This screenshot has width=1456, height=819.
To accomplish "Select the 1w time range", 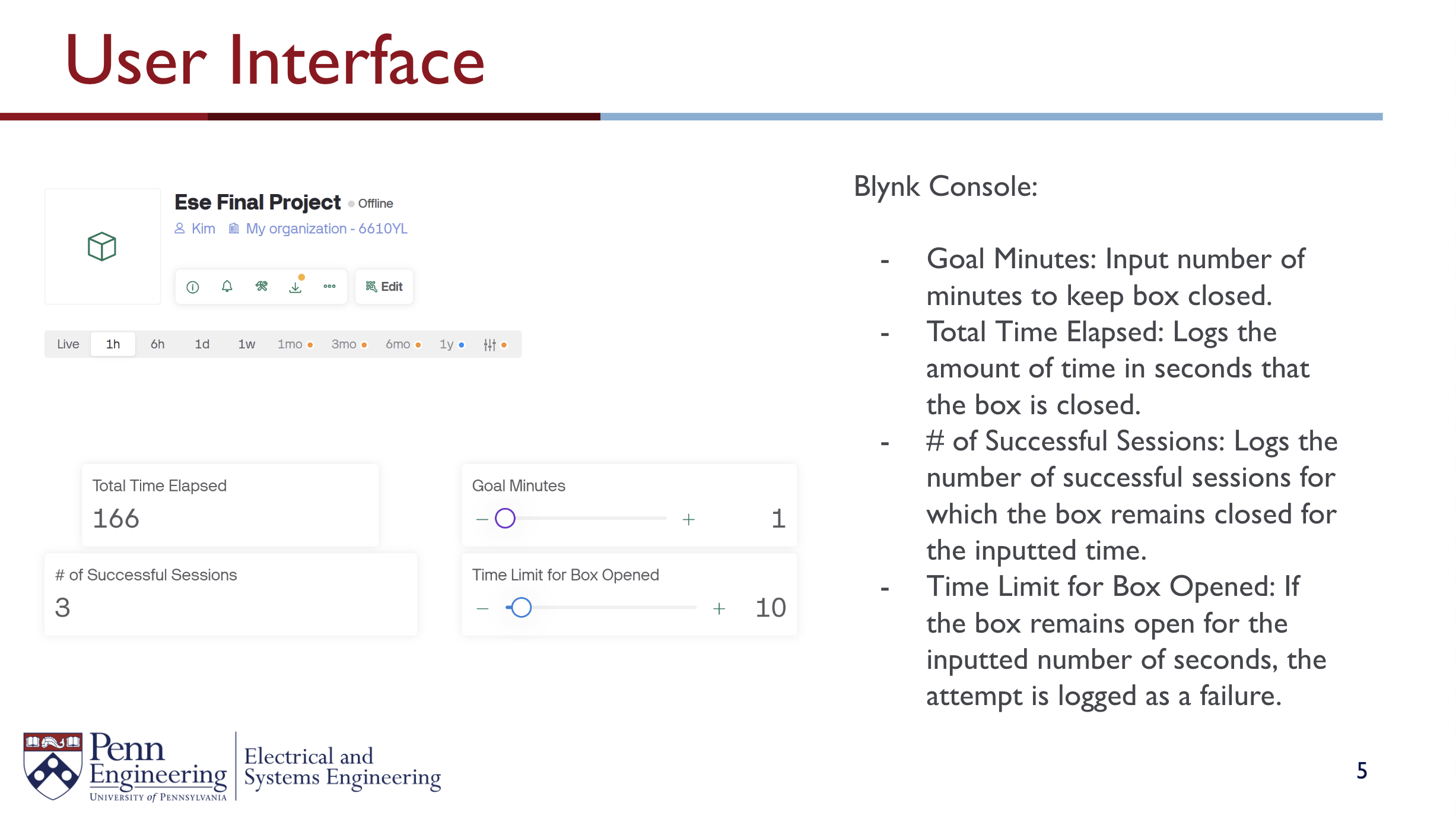I will pyautogui.click(x=246, y=344).
